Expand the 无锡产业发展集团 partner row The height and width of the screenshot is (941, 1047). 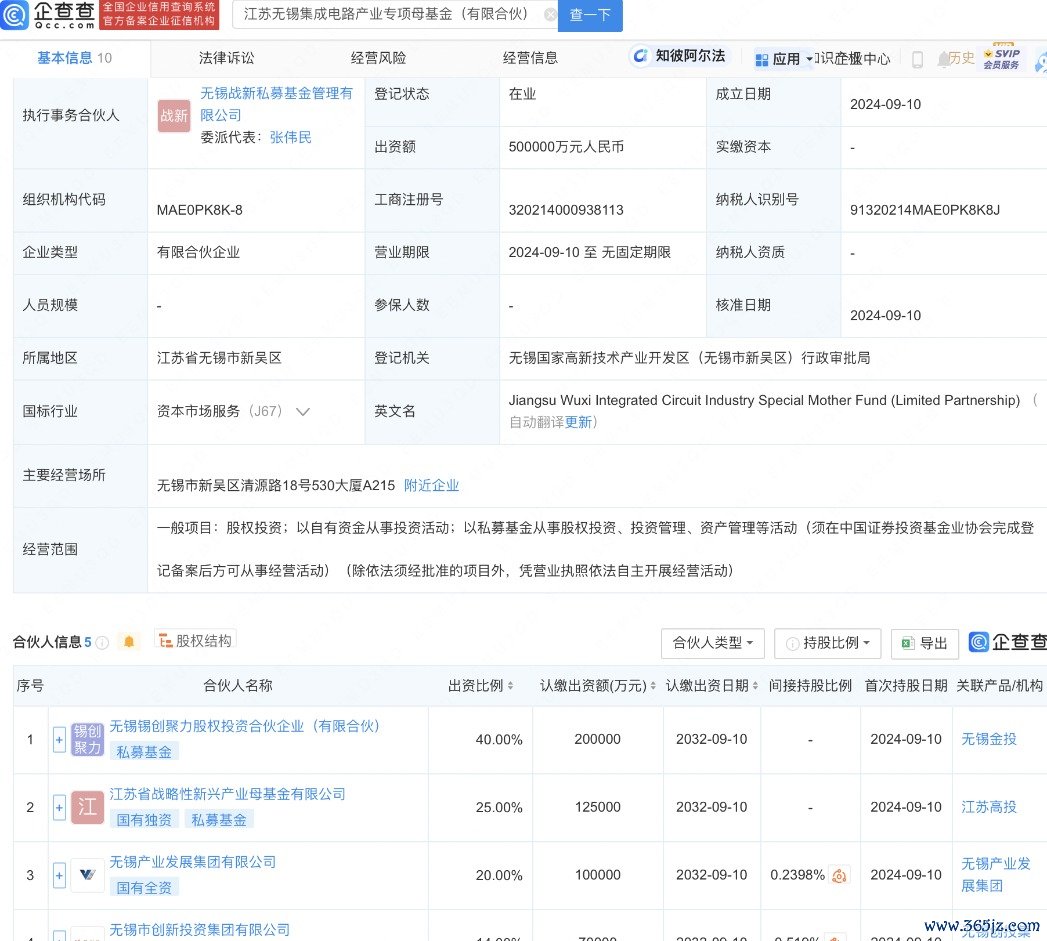coord(59,876)
